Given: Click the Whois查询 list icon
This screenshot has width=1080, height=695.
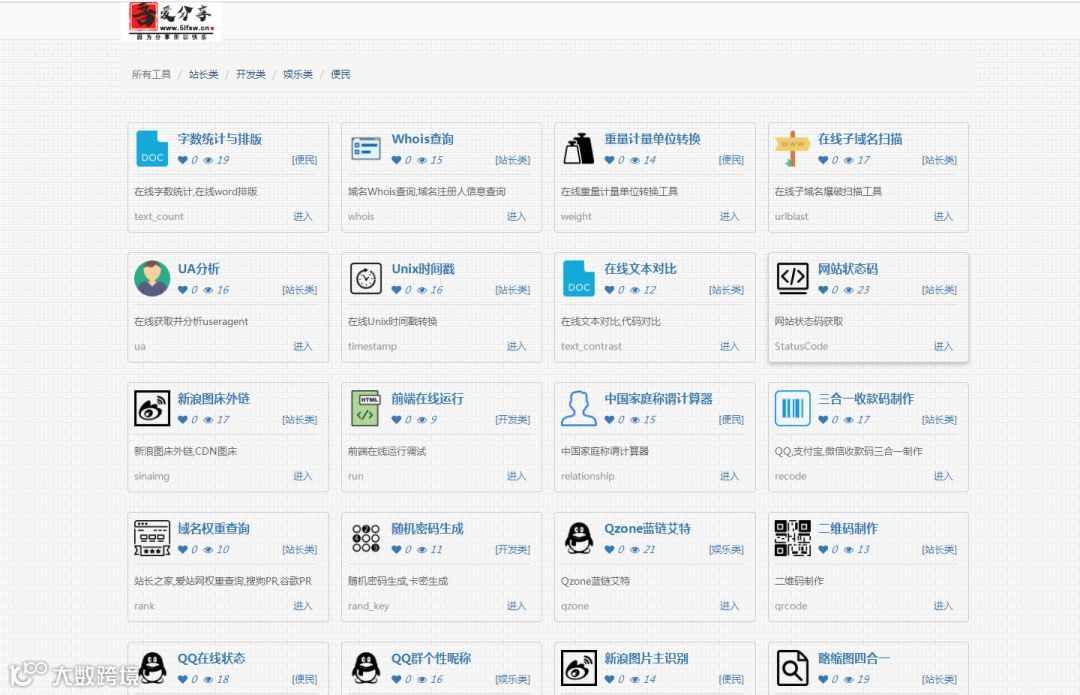Looking at the screenshot, I should click(x=366, y=148).
